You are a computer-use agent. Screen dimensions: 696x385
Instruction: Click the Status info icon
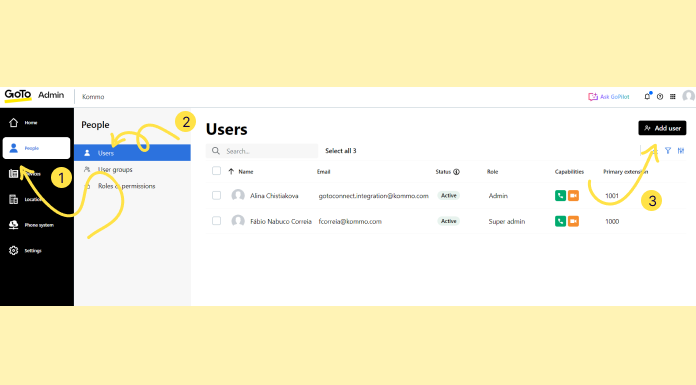pos(456,172)
